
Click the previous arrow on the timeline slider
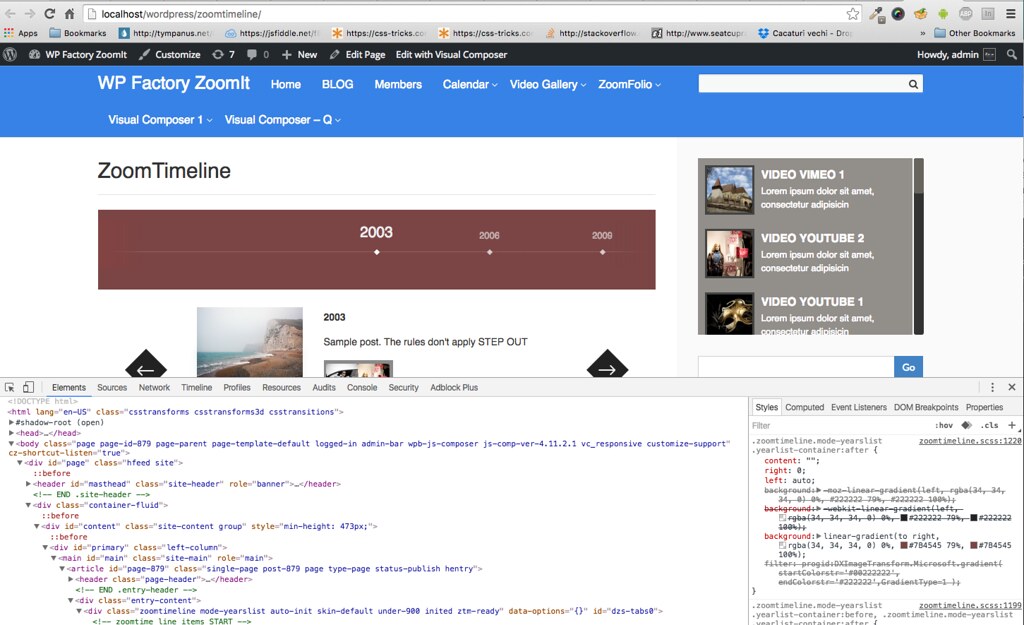click(x=146, y=367)
